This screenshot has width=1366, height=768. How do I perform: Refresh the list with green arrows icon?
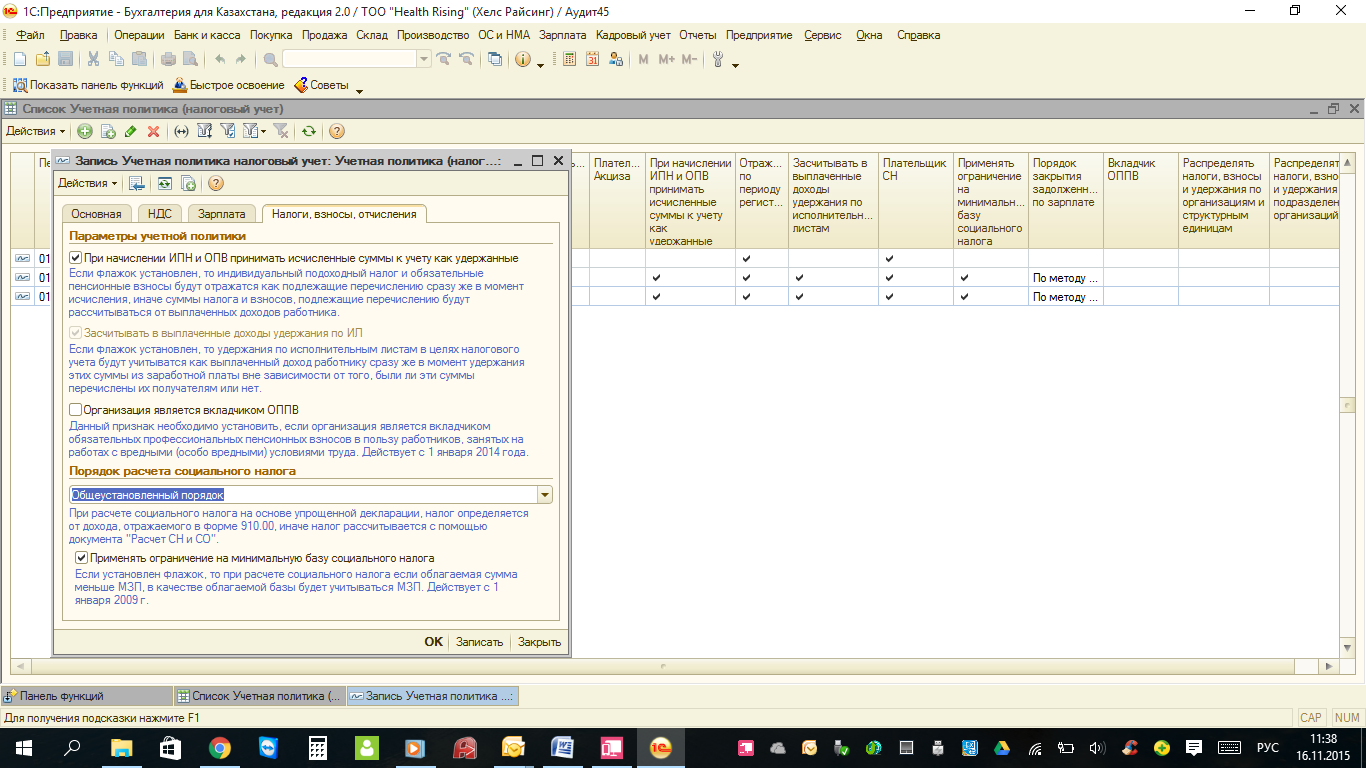[309, 131]
